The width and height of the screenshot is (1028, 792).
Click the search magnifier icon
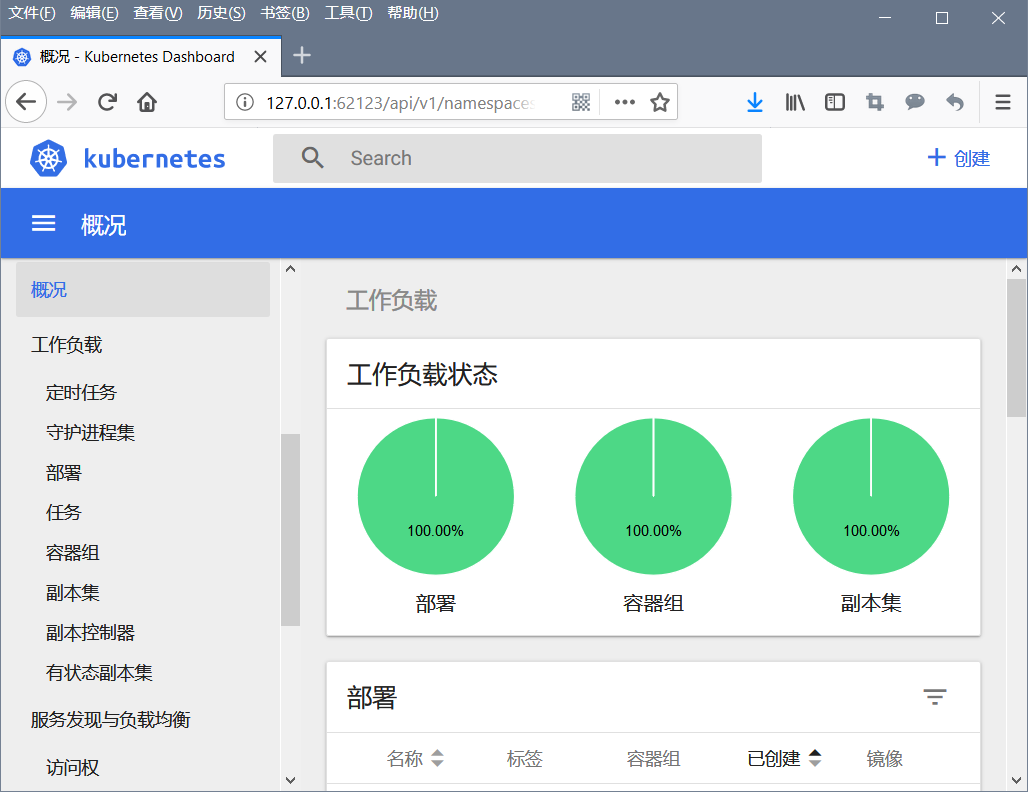[x=312, y=158]
